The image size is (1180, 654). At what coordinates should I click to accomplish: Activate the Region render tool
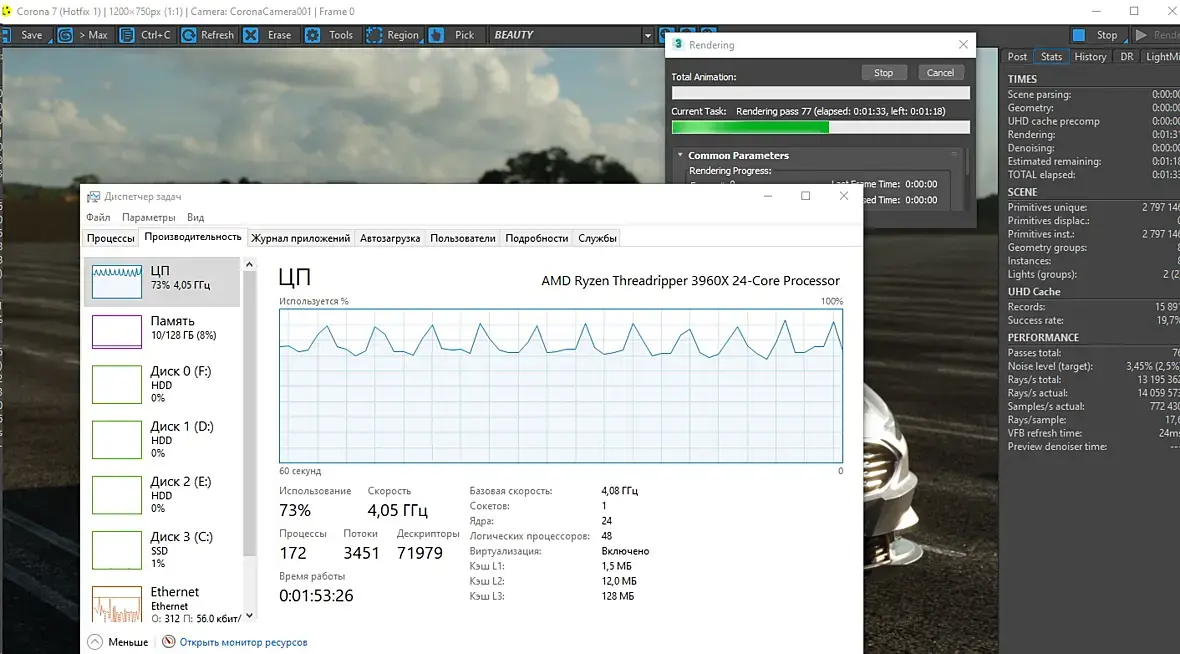[393, 35]
